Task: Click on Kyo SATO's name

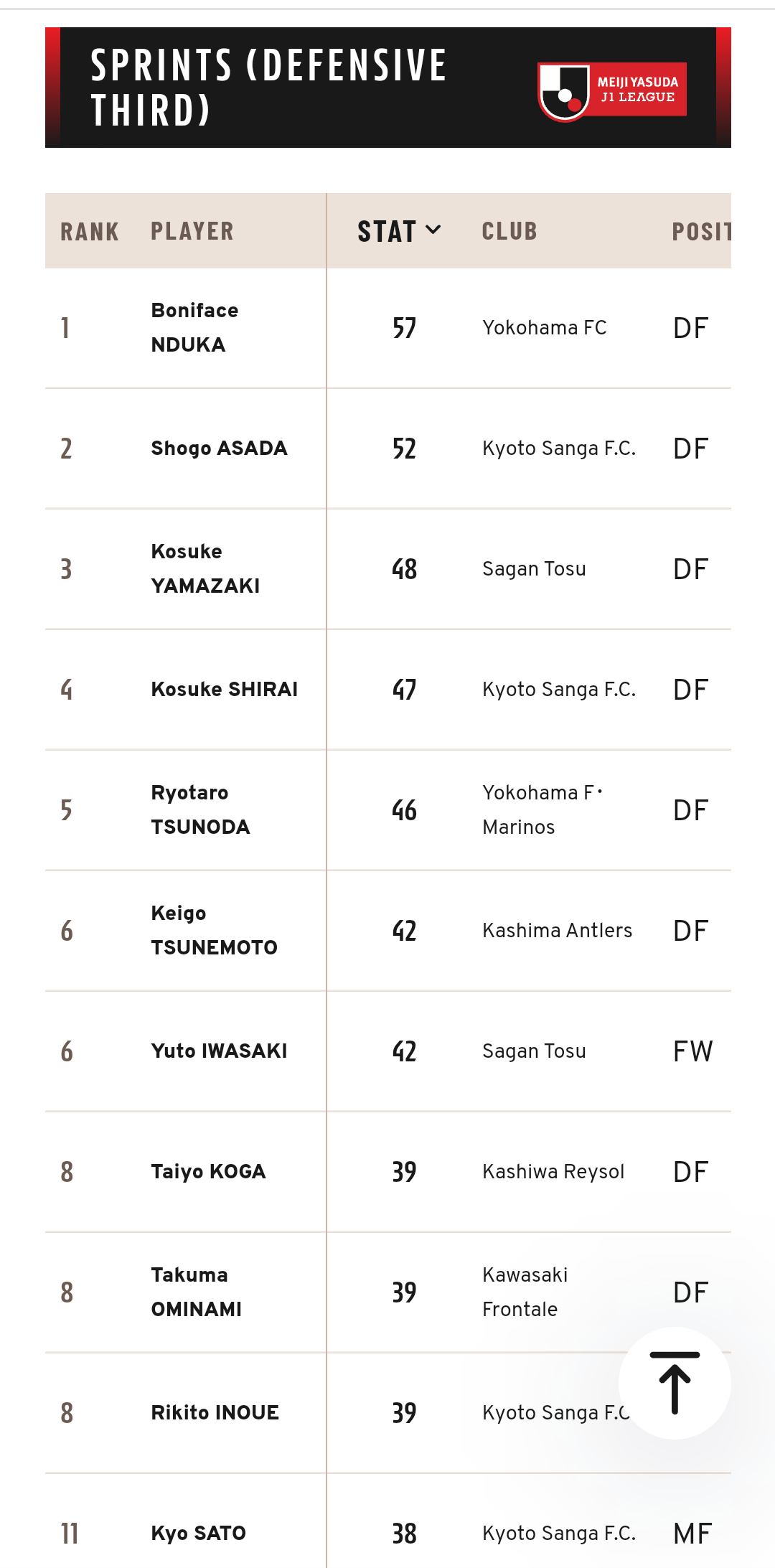Action: (198, 1533)
